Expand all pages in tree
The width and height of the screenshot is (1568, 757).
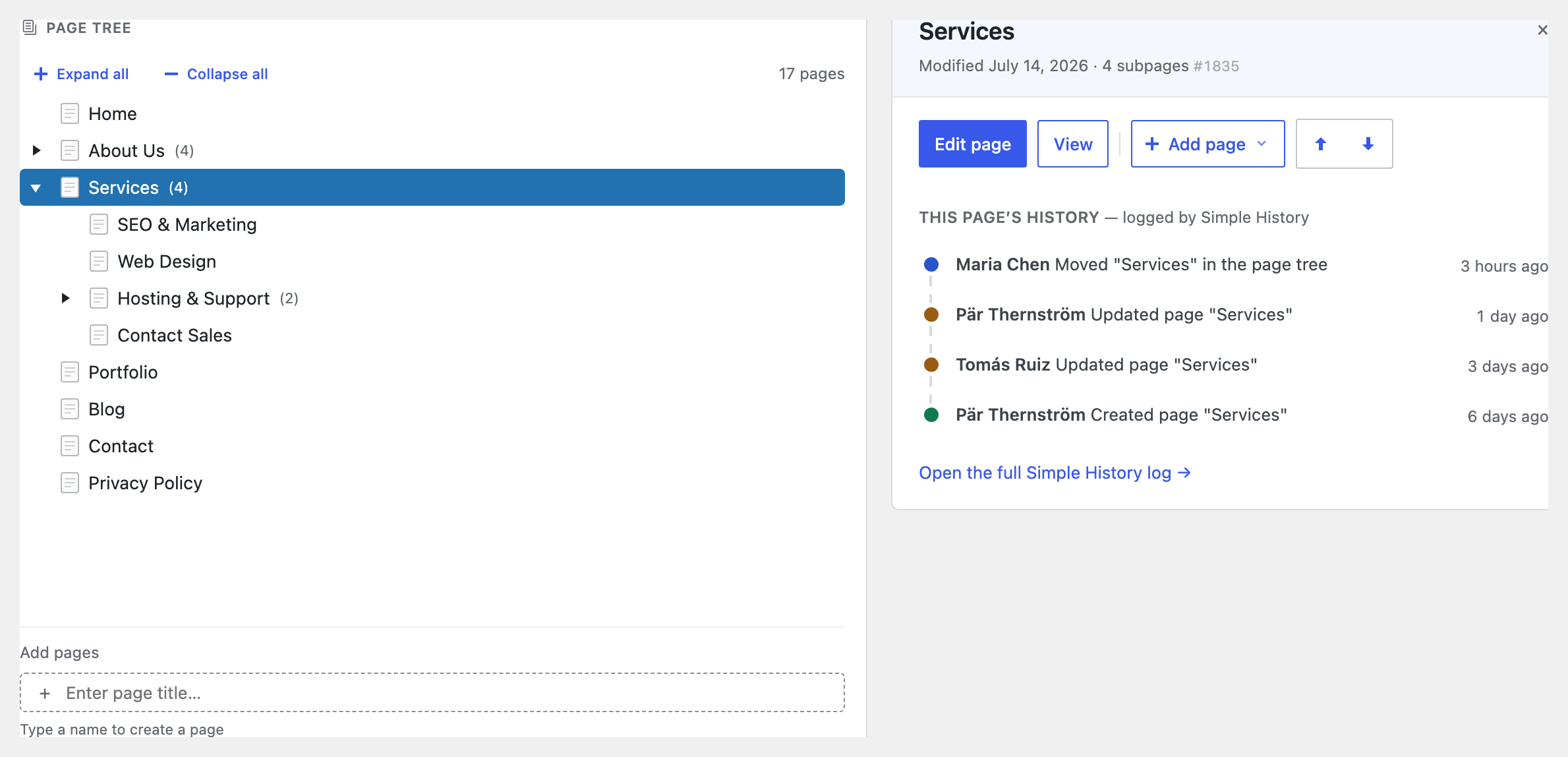click(x=81, y=74)
